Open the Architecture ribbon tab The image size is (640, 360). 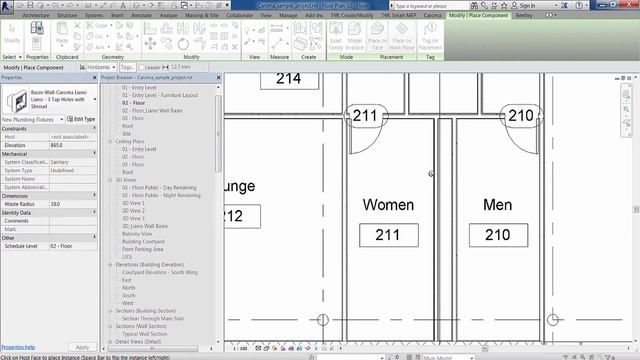tap(36, 15)
